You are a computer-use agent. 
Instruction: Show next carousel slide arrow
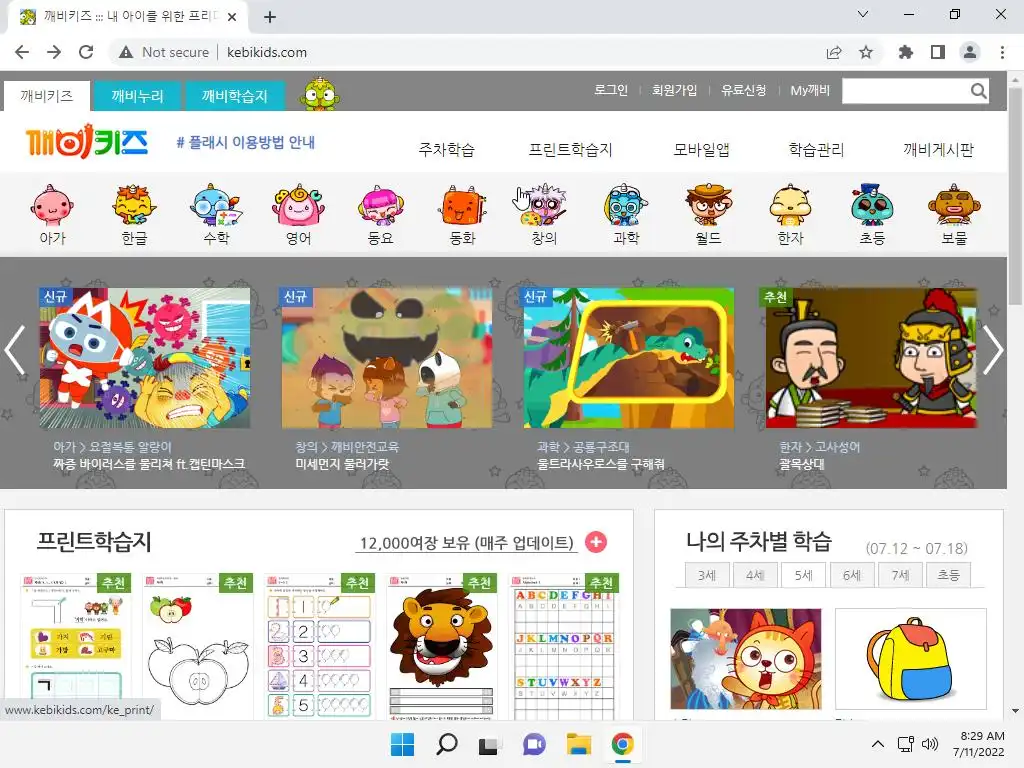pos(993,350)
